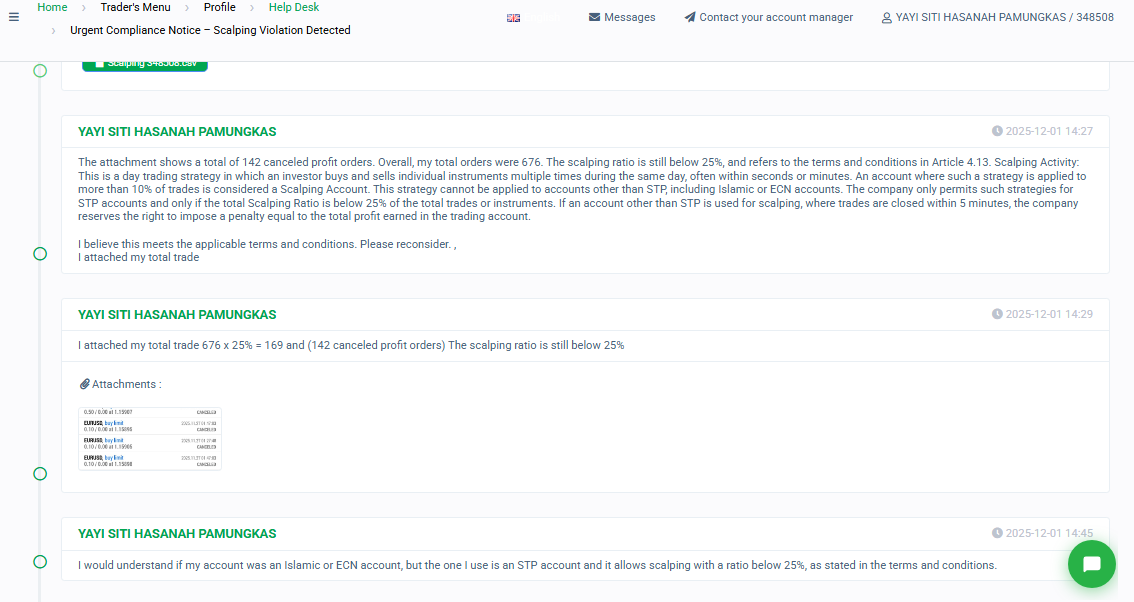Select sender name on 14:45 message
This screenshot has height=602, width=1134.
(177, 534)
